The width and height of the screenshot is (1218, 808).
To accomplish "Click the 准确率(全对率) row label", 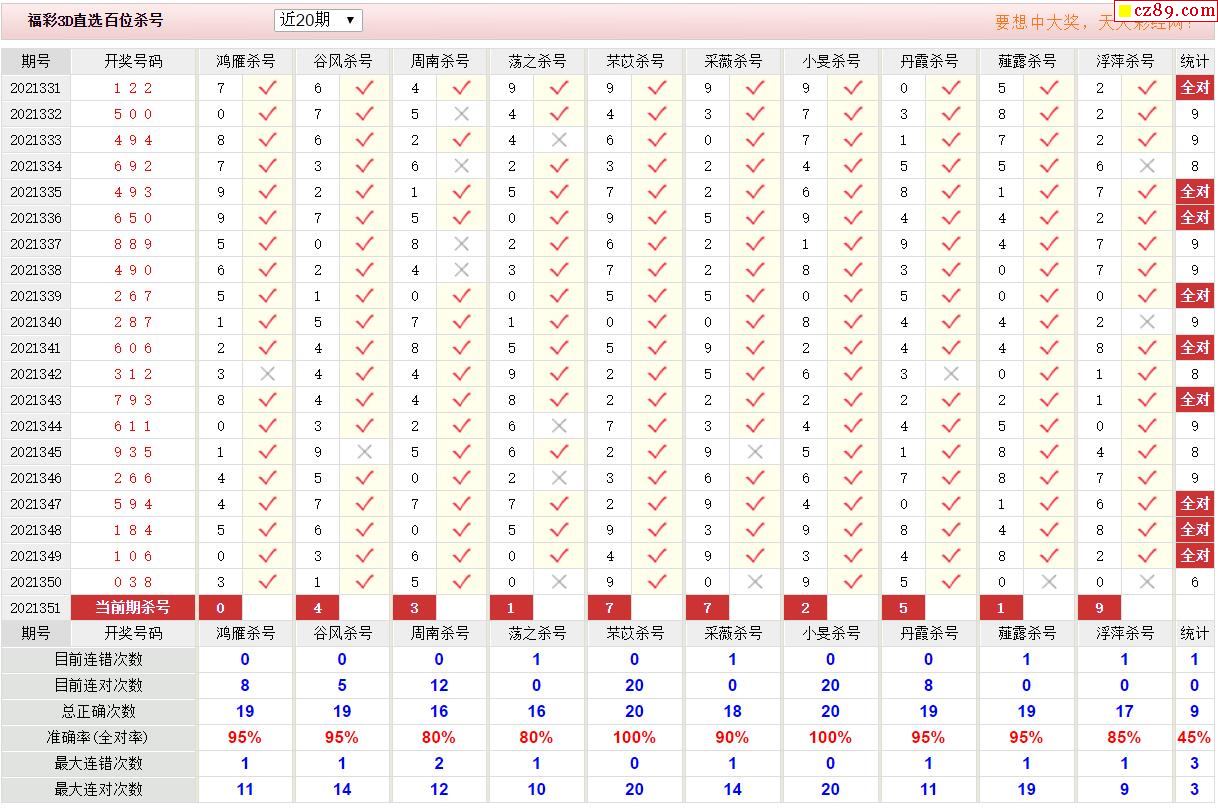I will pos(98,737).
